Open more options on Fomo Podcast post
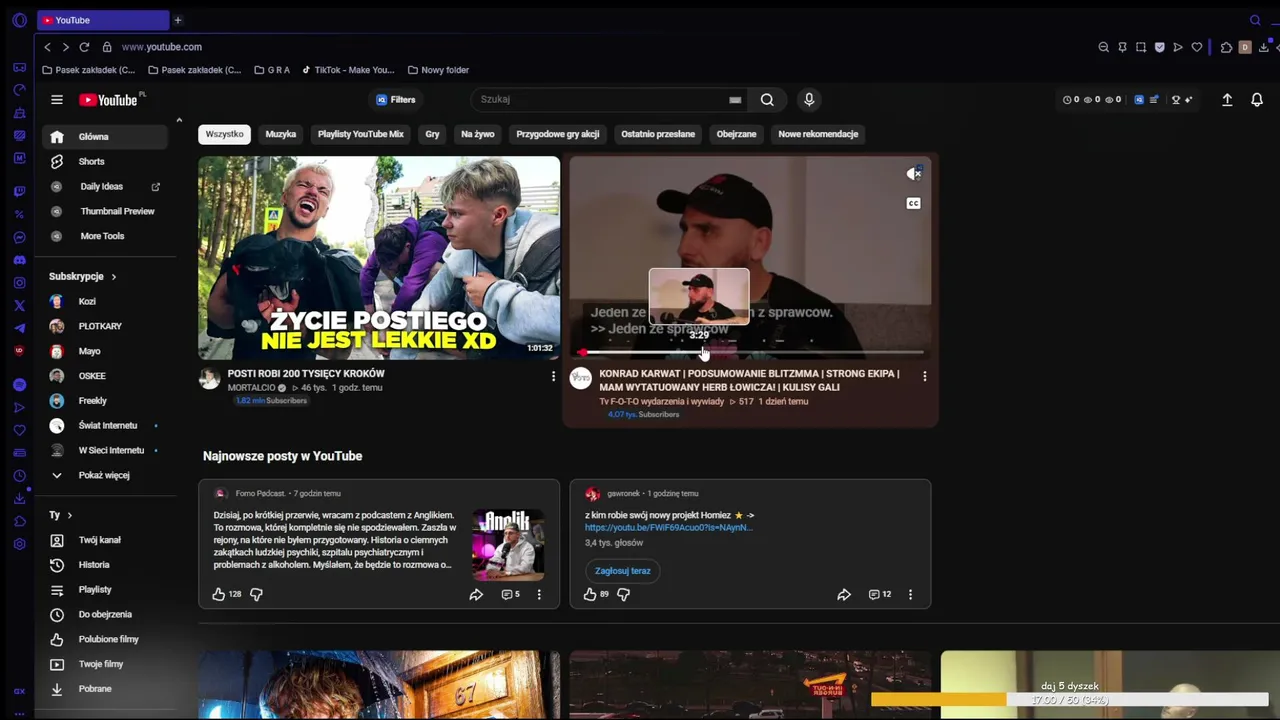Image resolution: width=1280 pixels, height=720 pixels. 539,594
